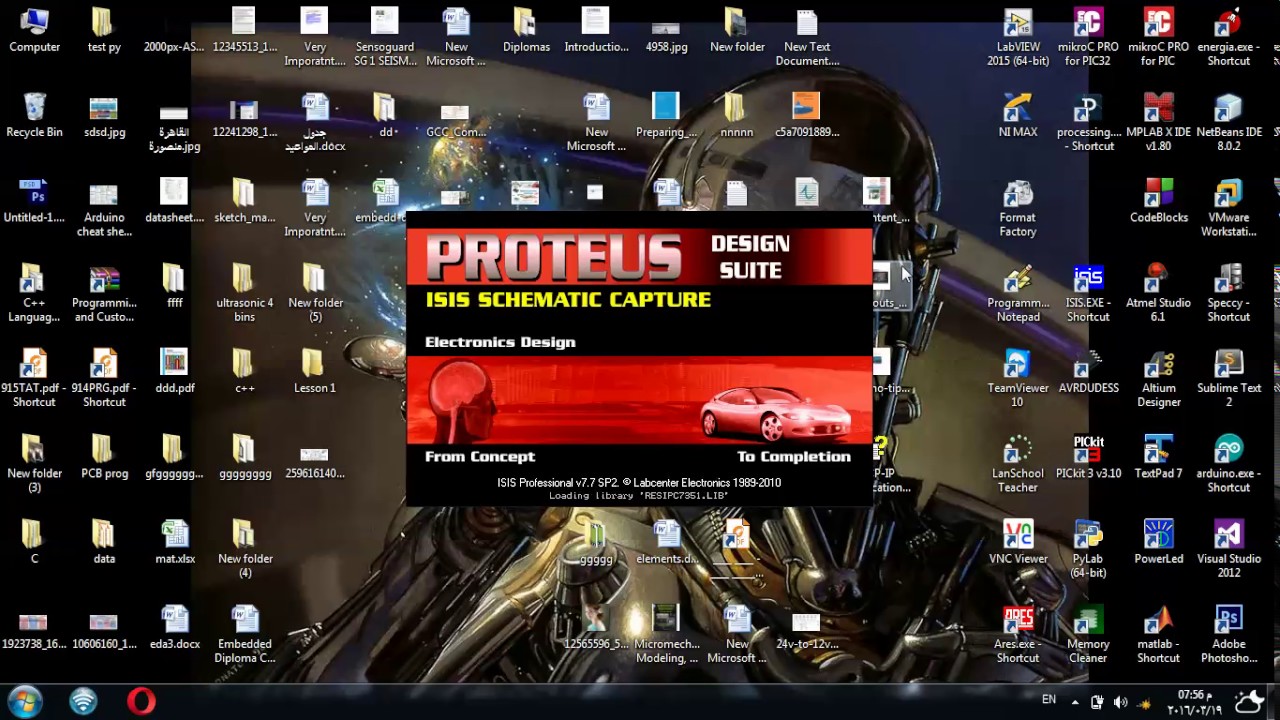Select the energia.exe shortcut icon
This screenshot has height=720, width=1280.
(x=1229, y=38)
